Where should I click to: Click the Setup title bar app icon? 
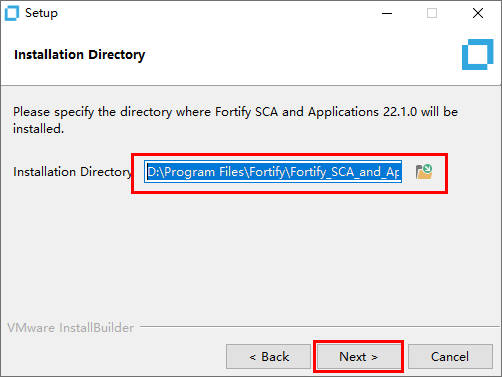tap(12, 13)
